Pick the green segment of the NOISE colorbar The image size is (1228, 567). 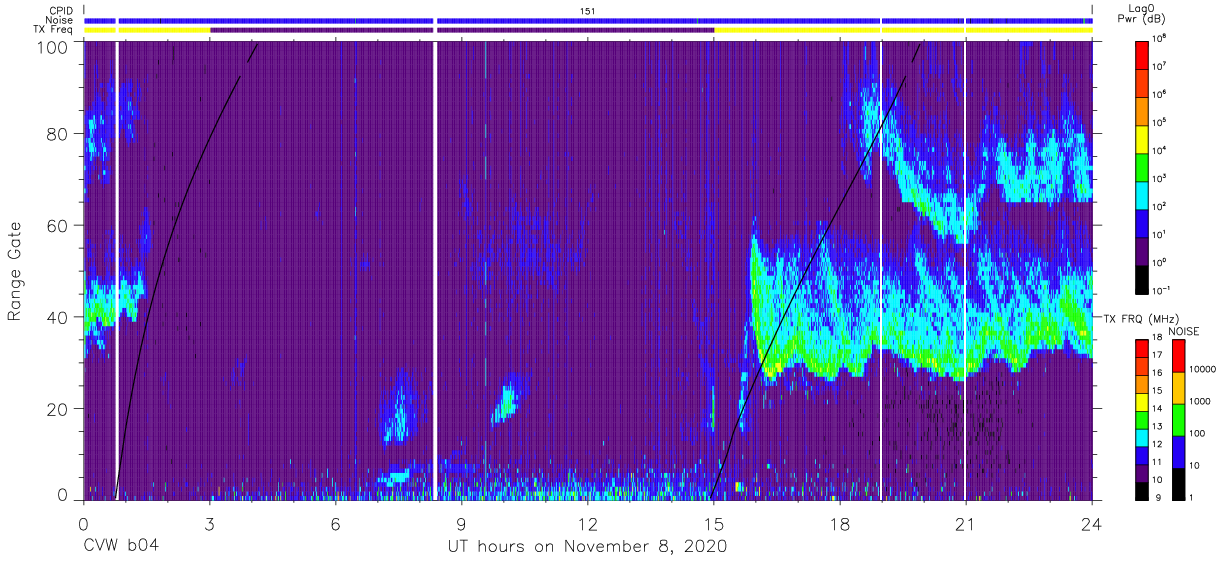(1177, 419)
